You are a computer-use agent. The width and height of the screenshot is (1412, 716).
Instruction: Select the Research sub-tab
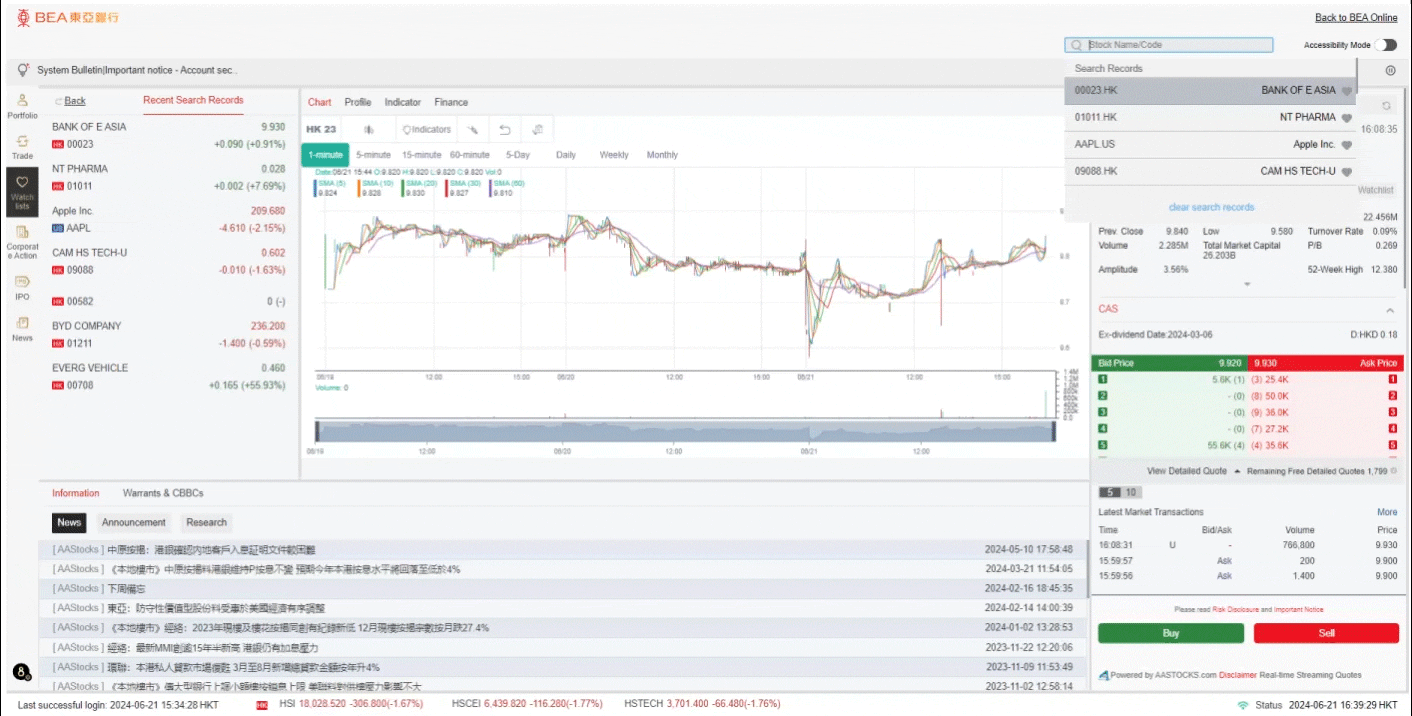click(x=206, y=522)
